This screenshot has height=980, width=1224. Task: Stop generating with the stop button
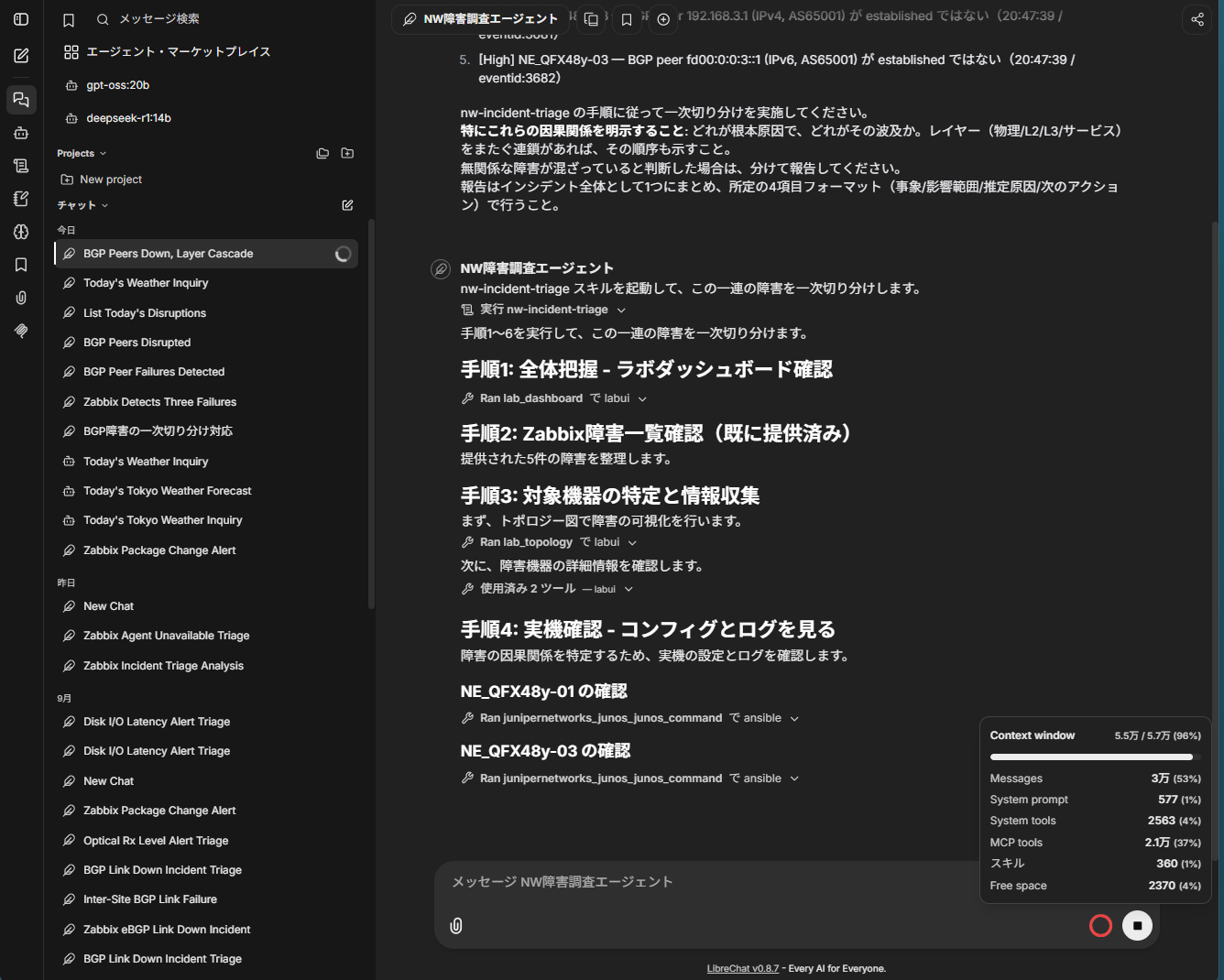tap(1137, 926)
